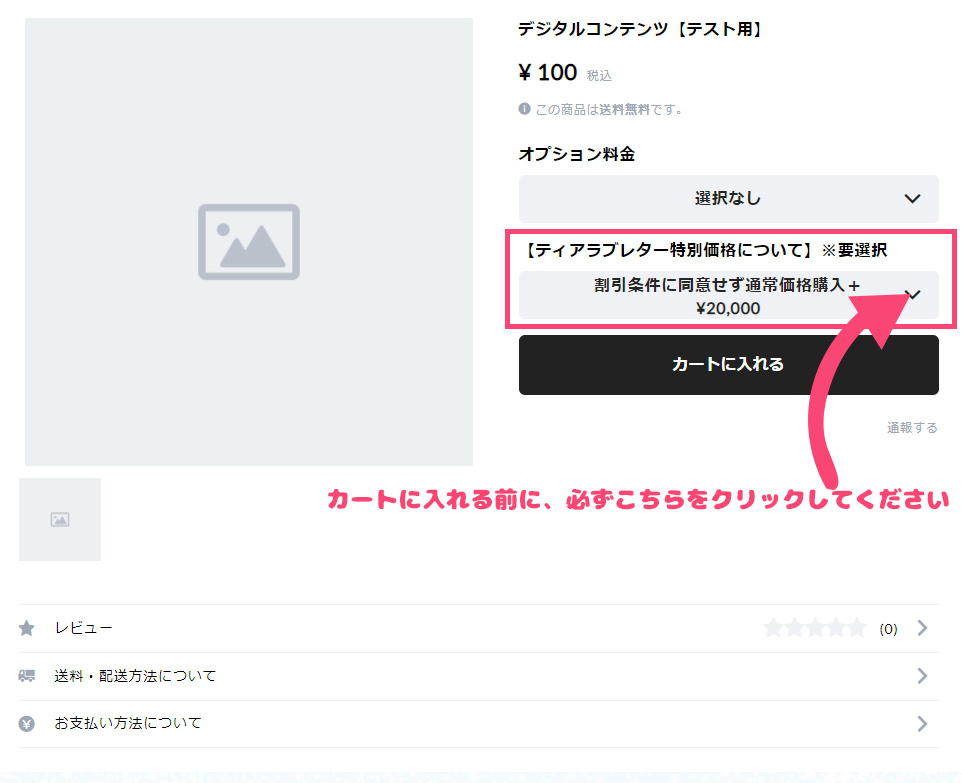This screenshot has height=783, width=962.
Task: Click the product title デジタルコンテンツ【テスト用】
Action: click(x=641, y=29)
